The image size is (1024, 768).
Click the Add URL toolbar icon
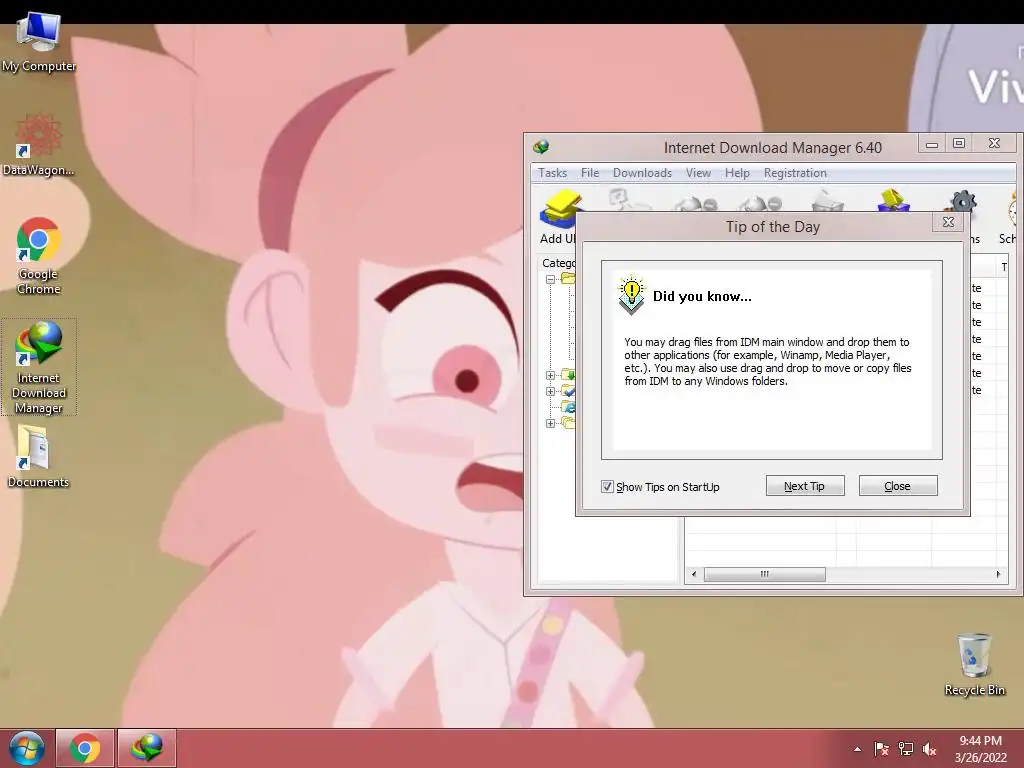coord(561,208)
